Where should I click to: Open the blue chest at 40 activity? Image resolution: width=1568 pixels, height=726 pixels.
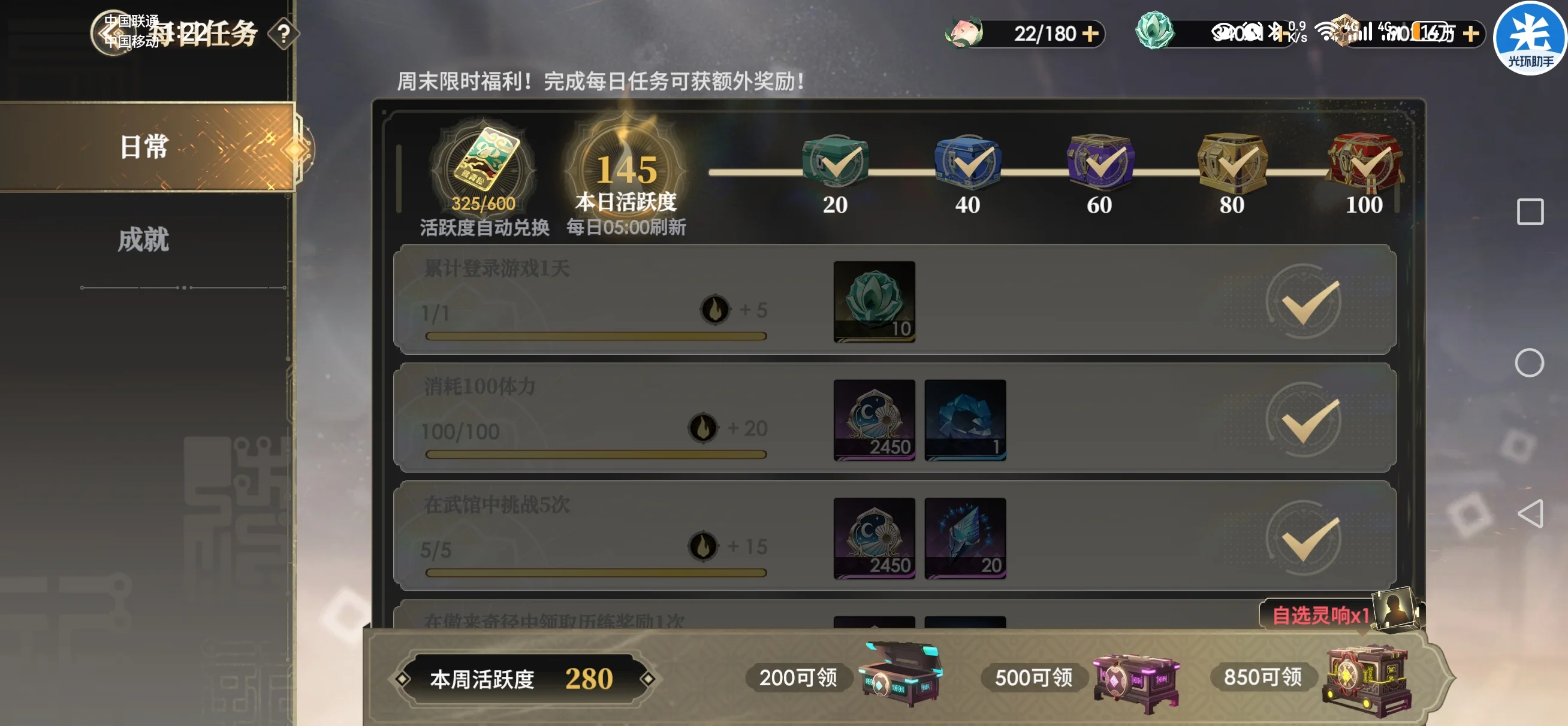967,161
